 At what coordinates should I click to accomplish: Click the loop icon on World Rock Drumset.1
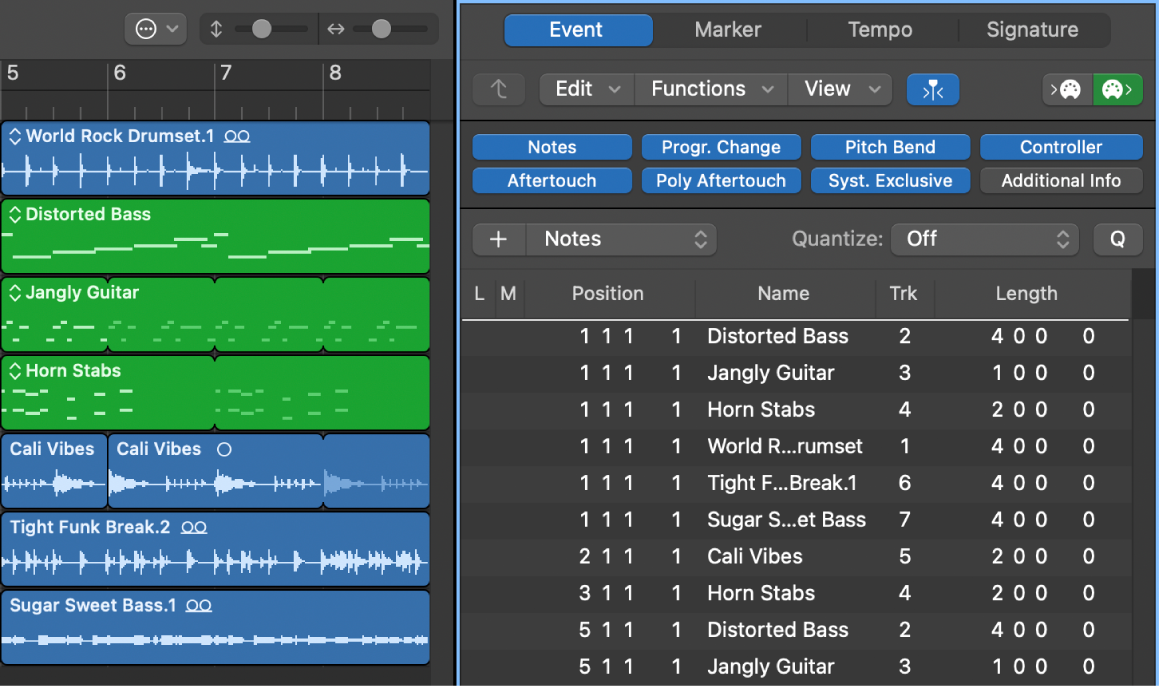click(237, 136)
